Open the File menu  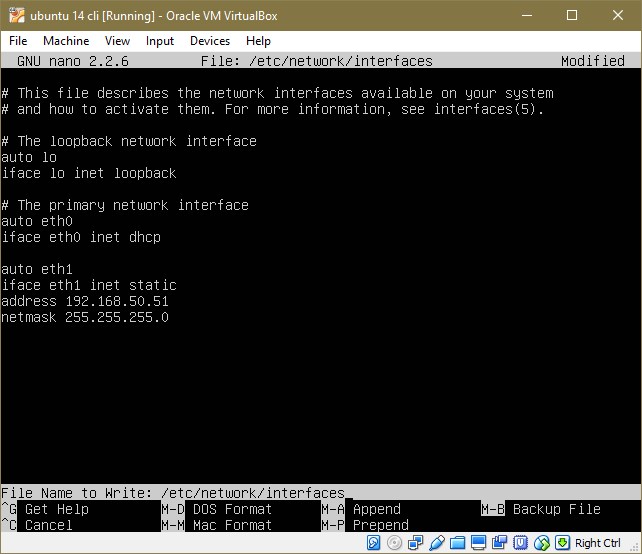tap(18, 41)
